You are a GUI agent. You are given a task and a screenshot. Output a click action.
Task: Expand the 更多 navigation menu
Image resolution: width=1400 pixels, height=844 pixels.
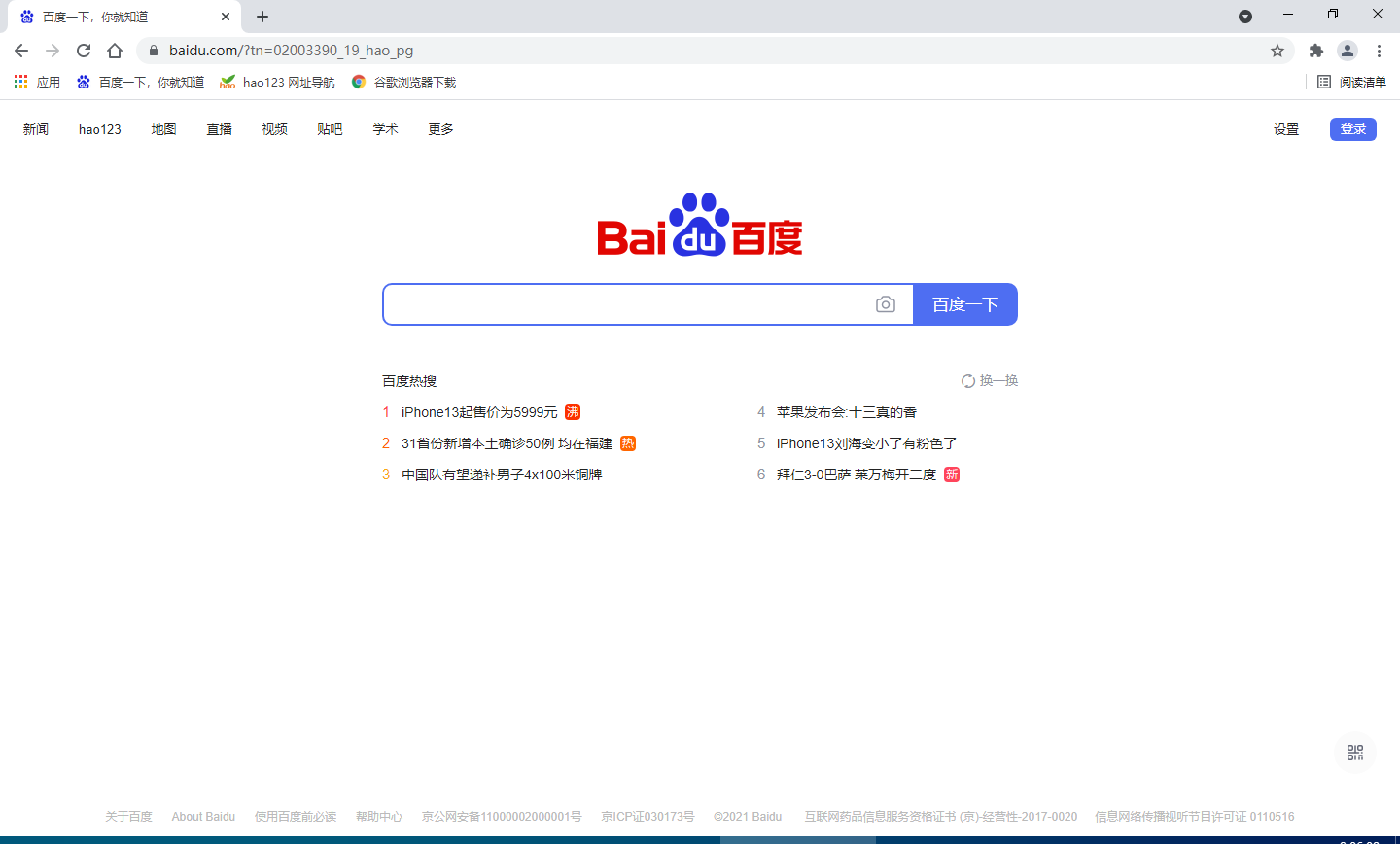[x=441, y=129]
